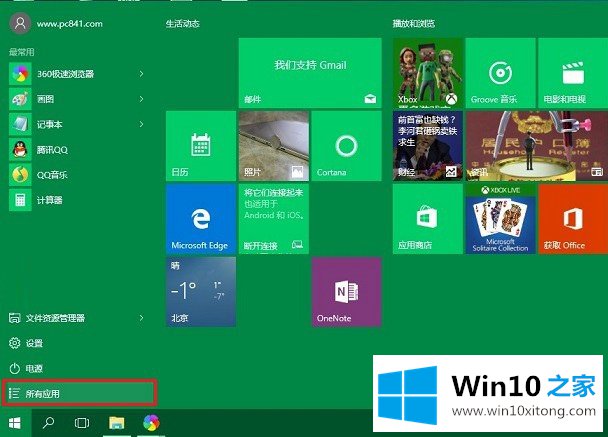Show 所有应用 All apps list

point(79,394)
